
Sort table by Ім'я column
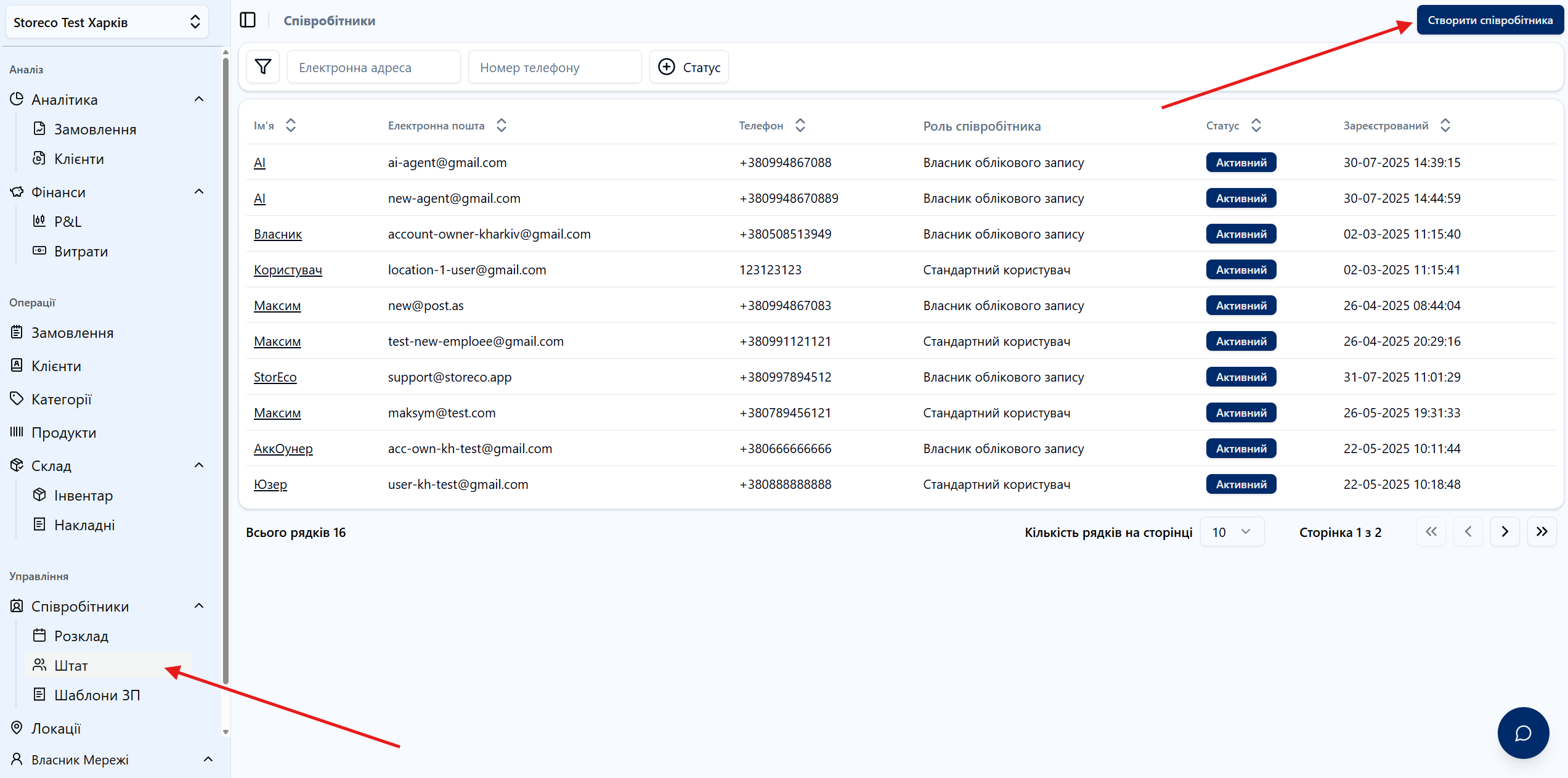(291, 125)
